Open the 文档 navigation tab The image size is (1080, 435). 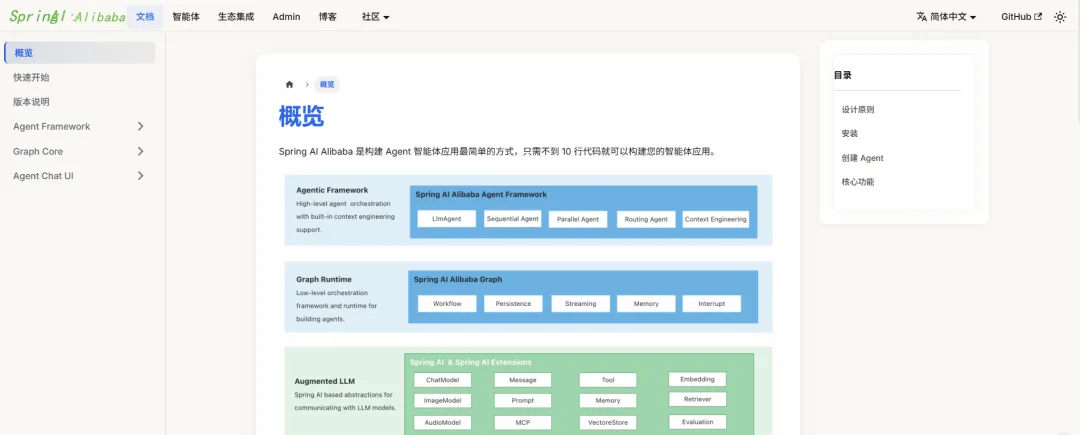coord(145,17)
